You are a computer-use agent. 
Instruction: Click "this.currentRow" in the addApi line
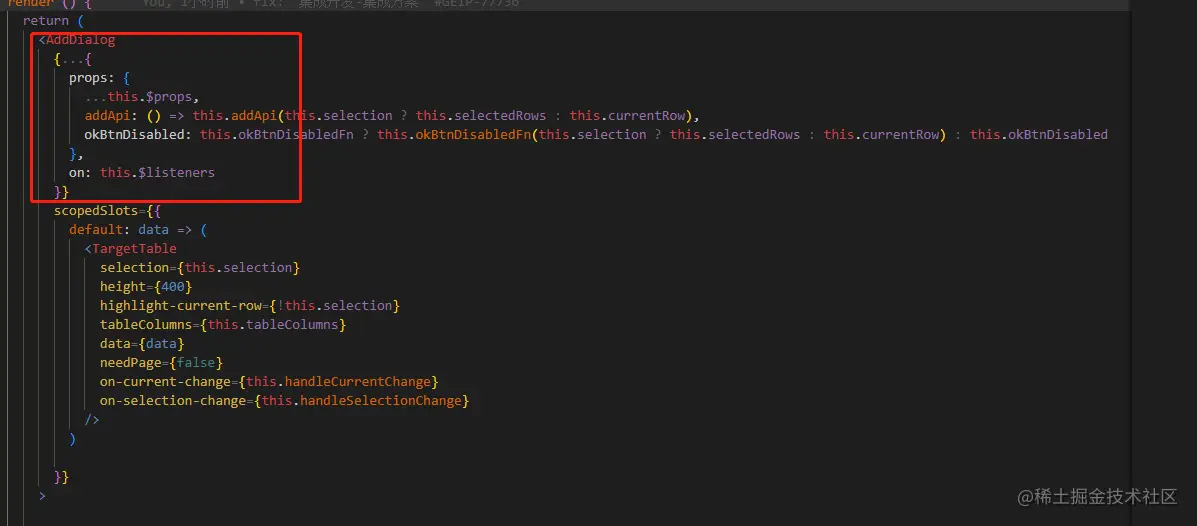(628, 116)
